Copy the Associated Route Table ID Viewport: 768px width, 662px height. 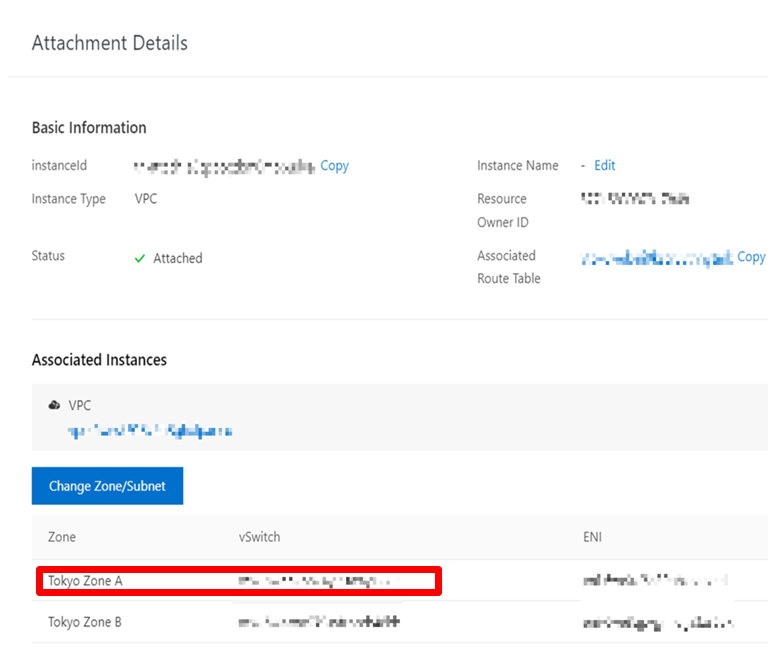point(751,257)
